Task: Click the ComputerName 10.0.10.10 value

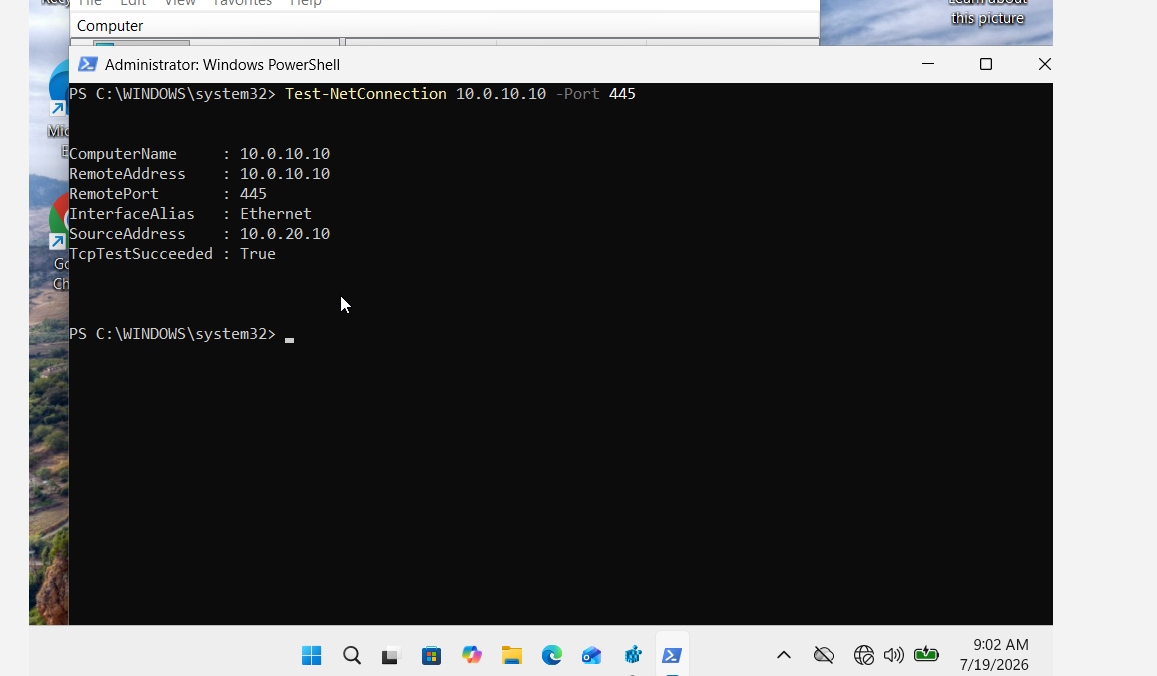Action: tap(285, 154)
